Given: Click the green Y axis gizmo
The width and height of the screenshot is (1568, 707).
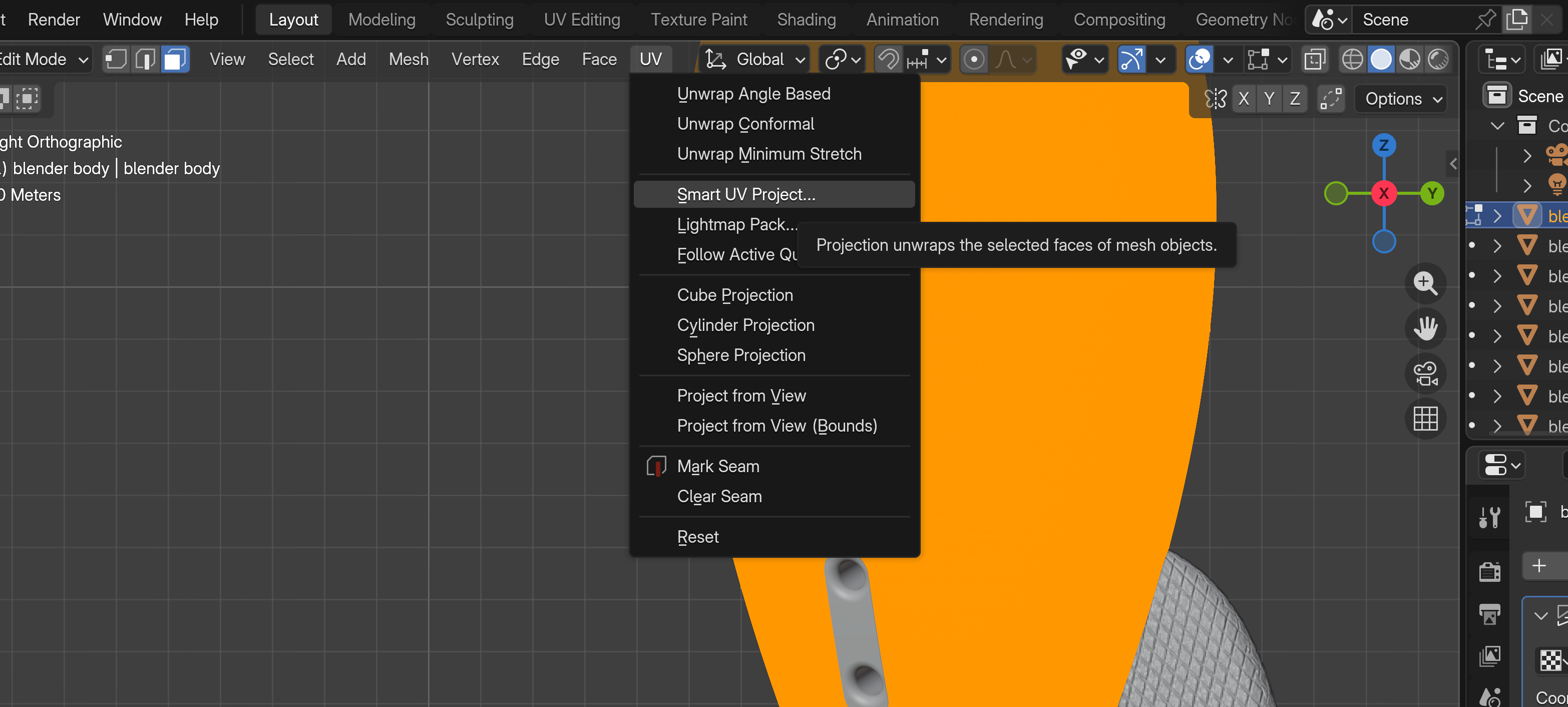Looking at the screenshot, I should click(1432, 194).
